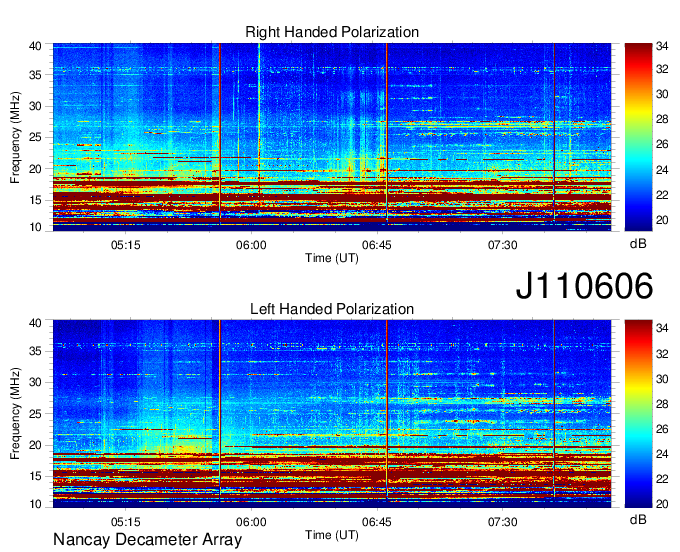Viewport: 680px width, 552px height.
Task: Click the 06:45 time tick of the lower plot
Action: click(x=376, y=522)
